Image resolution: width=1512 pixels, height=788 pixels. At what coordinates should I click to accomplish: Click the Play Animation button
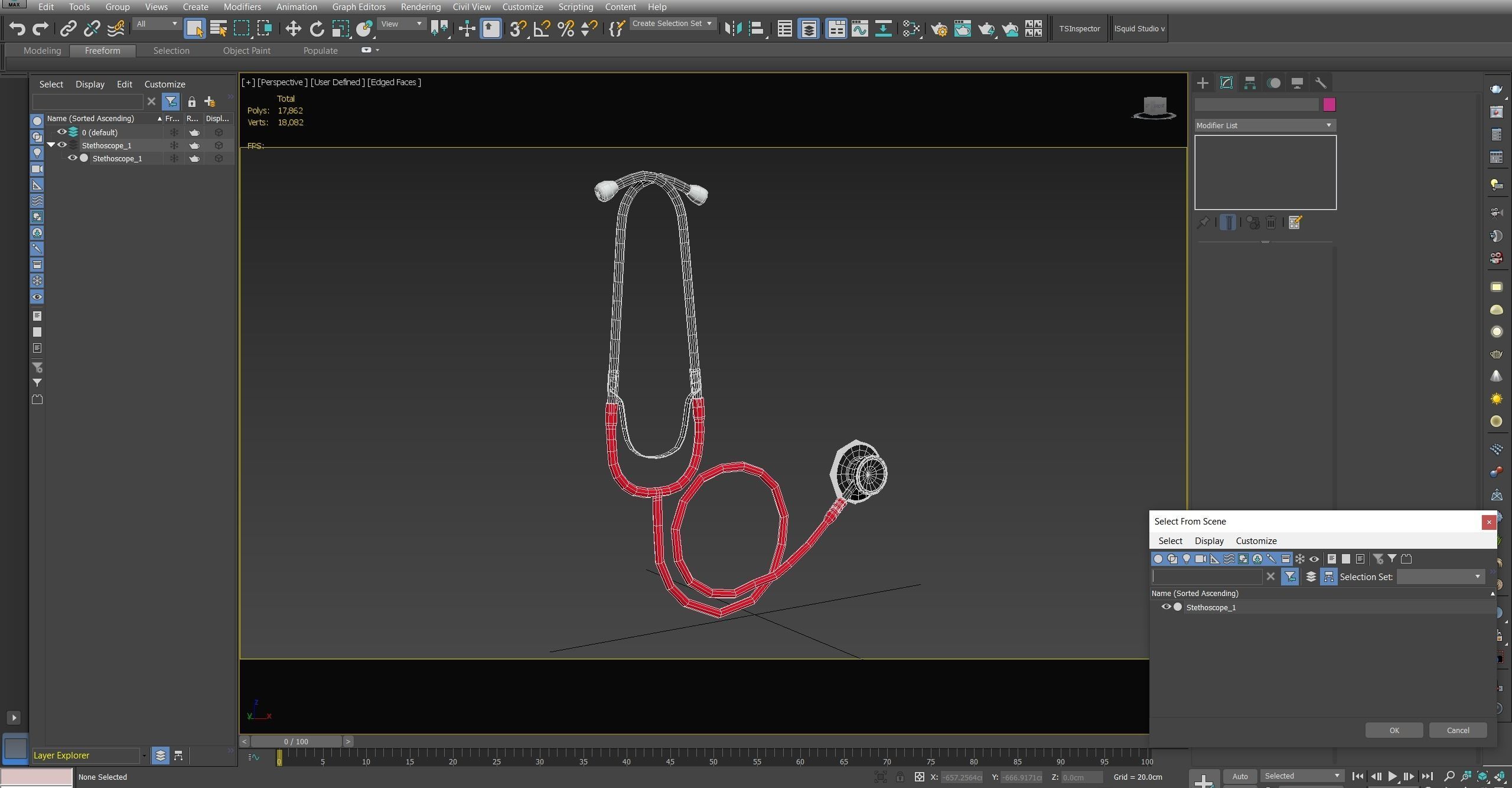(1392, 776)
